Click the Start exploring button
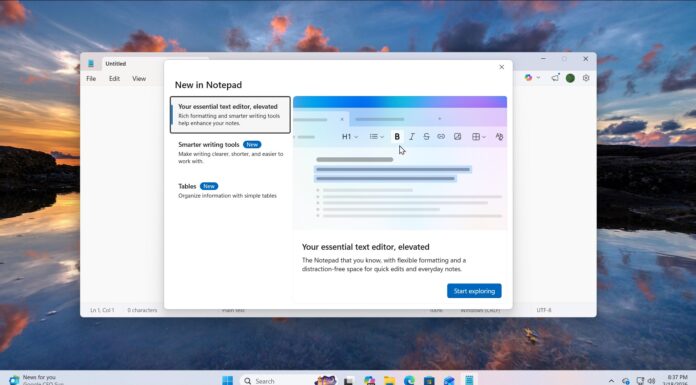Image resolution: width=696 pixels, height=385 pixels. (474, 291)
